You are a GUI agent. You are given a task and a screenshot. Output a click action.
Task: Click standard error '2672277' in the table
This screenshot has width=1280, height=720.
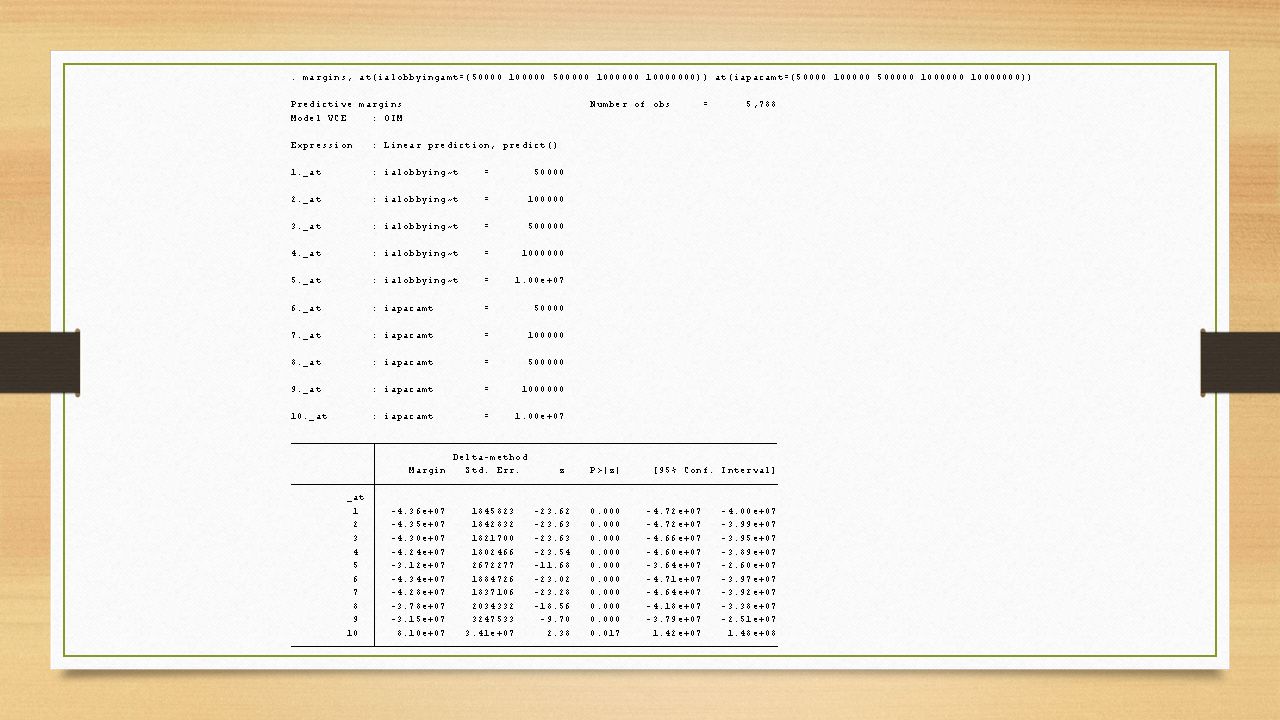[x=493, y=565]
